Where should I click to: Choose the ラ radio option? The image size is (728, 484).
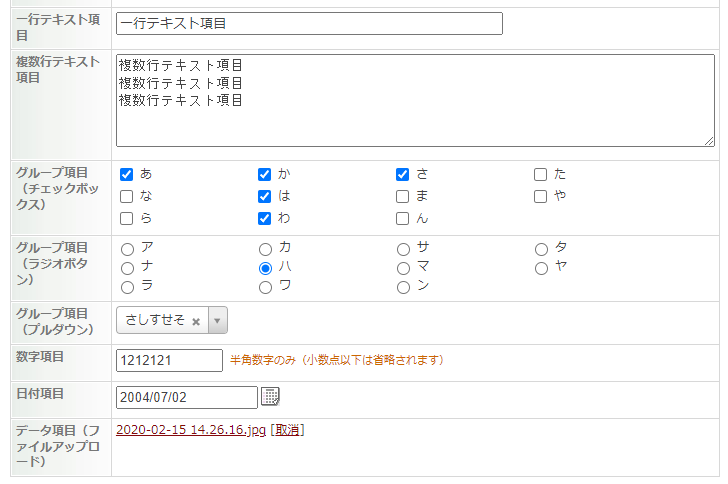pos(127,287)
